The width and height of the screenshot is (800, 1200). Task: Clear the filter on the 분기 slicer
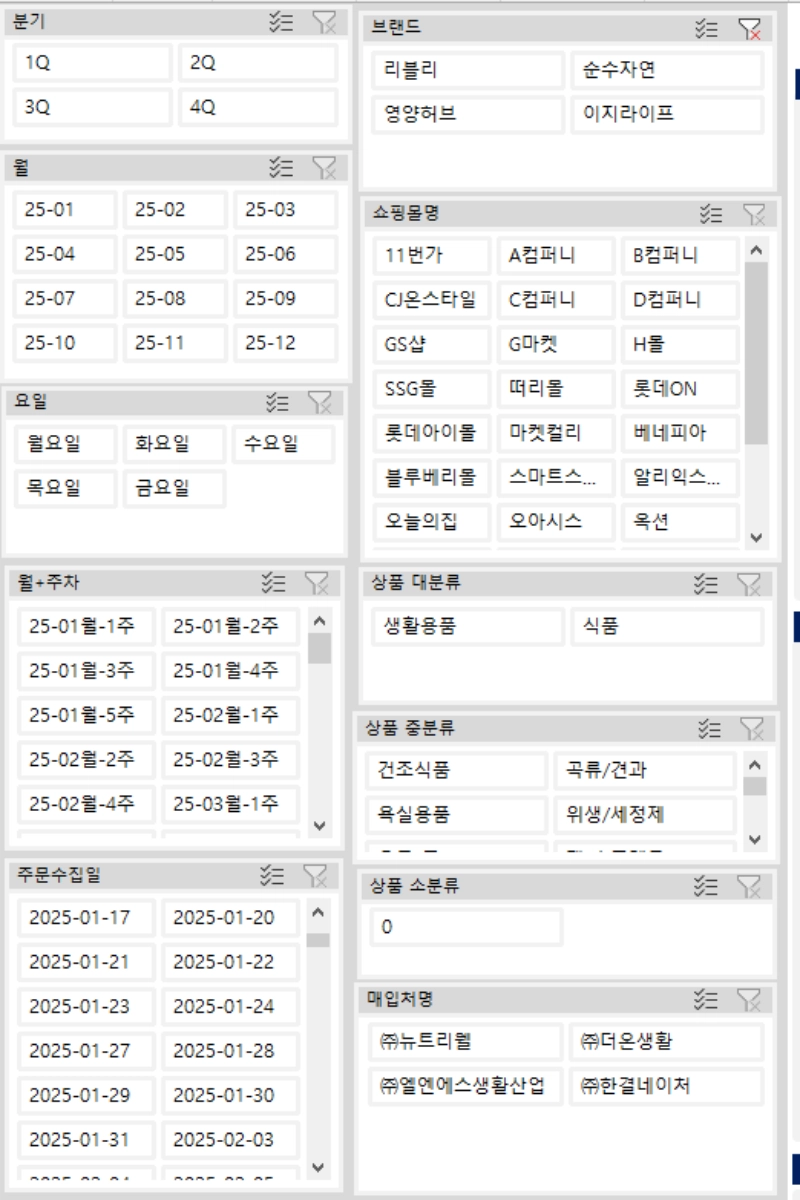pos(324,23)
